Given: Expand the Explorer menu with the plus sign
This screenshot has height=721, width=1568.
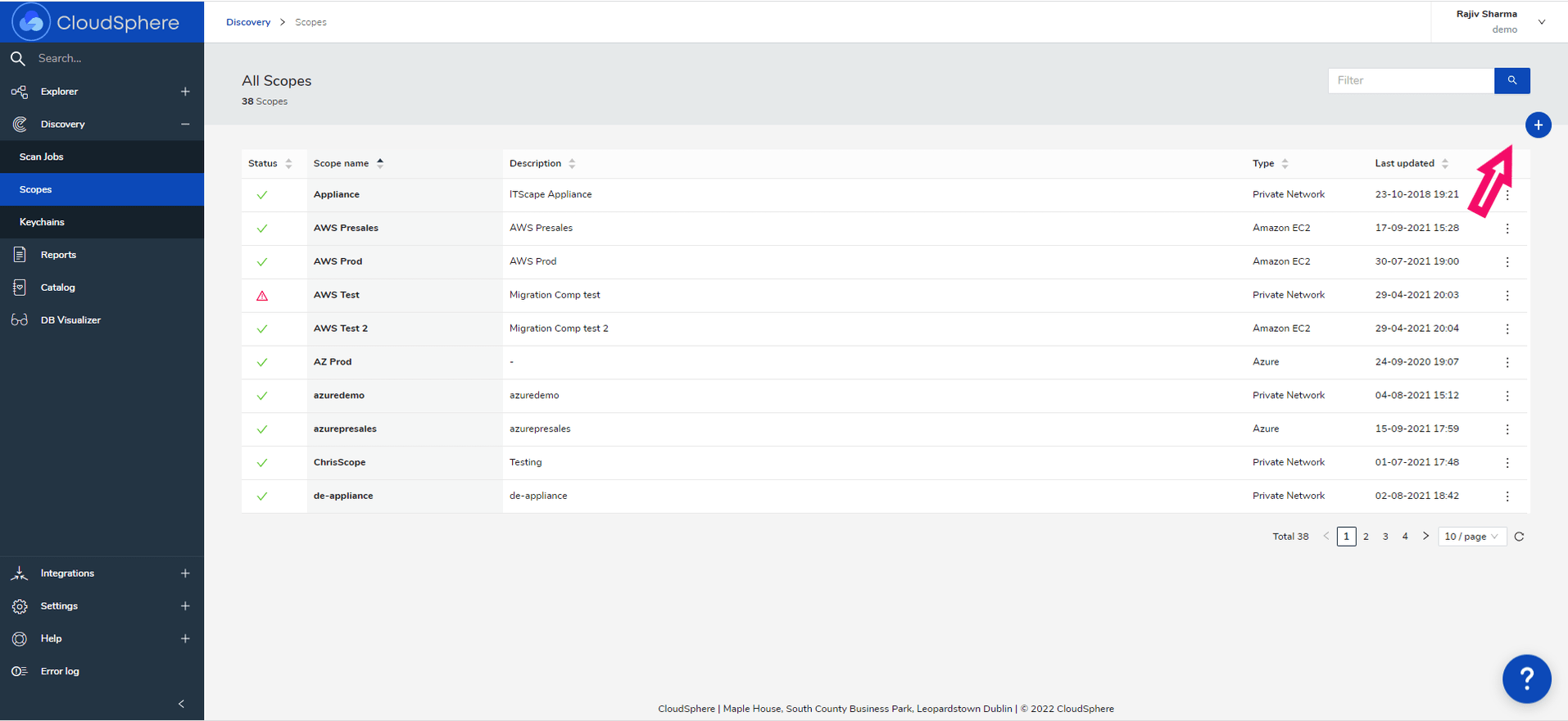Looking at the screenshot, I should (x=185, y=92).
